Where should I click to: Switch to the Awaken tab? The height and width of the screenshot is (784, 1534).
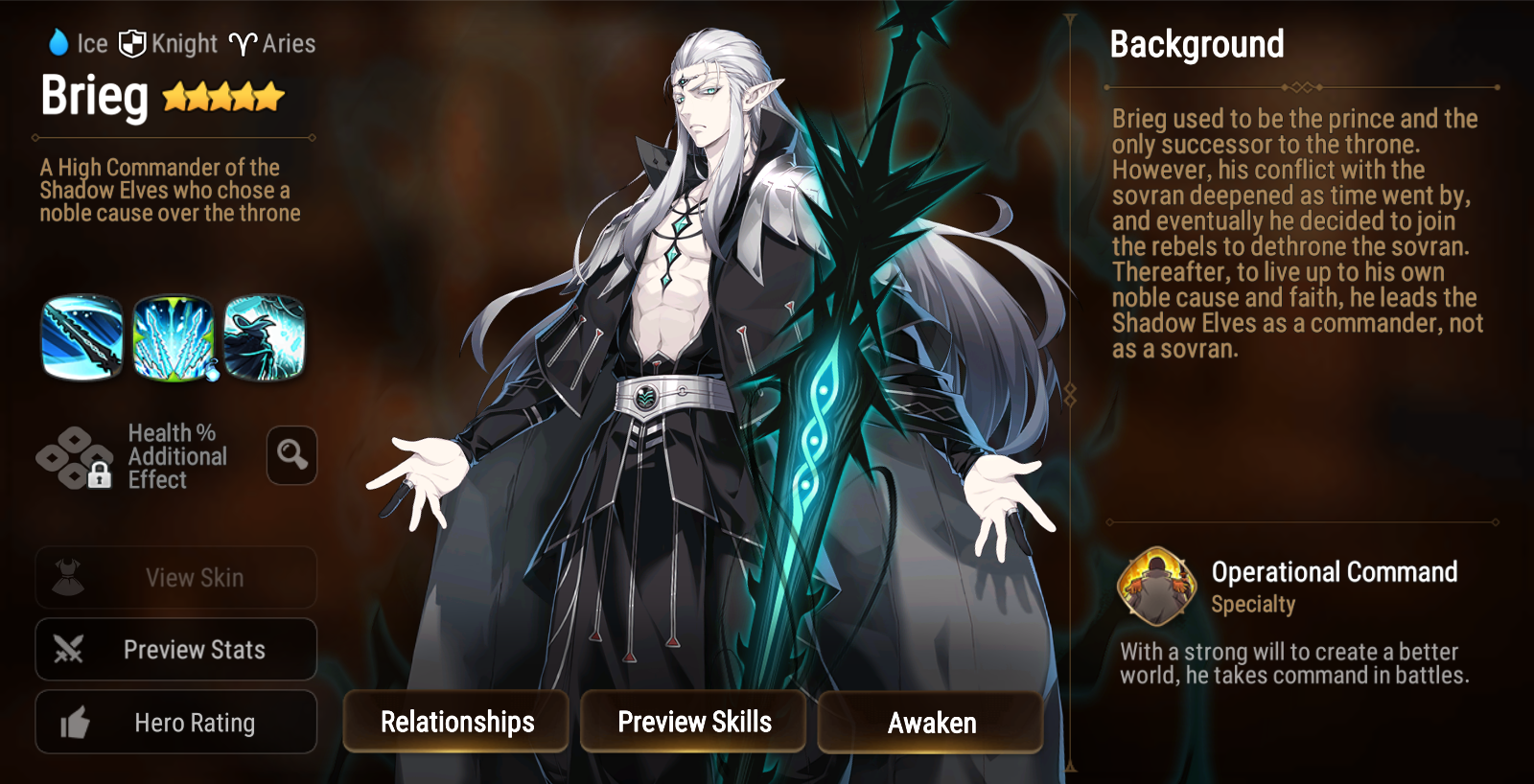coord(931,722)
